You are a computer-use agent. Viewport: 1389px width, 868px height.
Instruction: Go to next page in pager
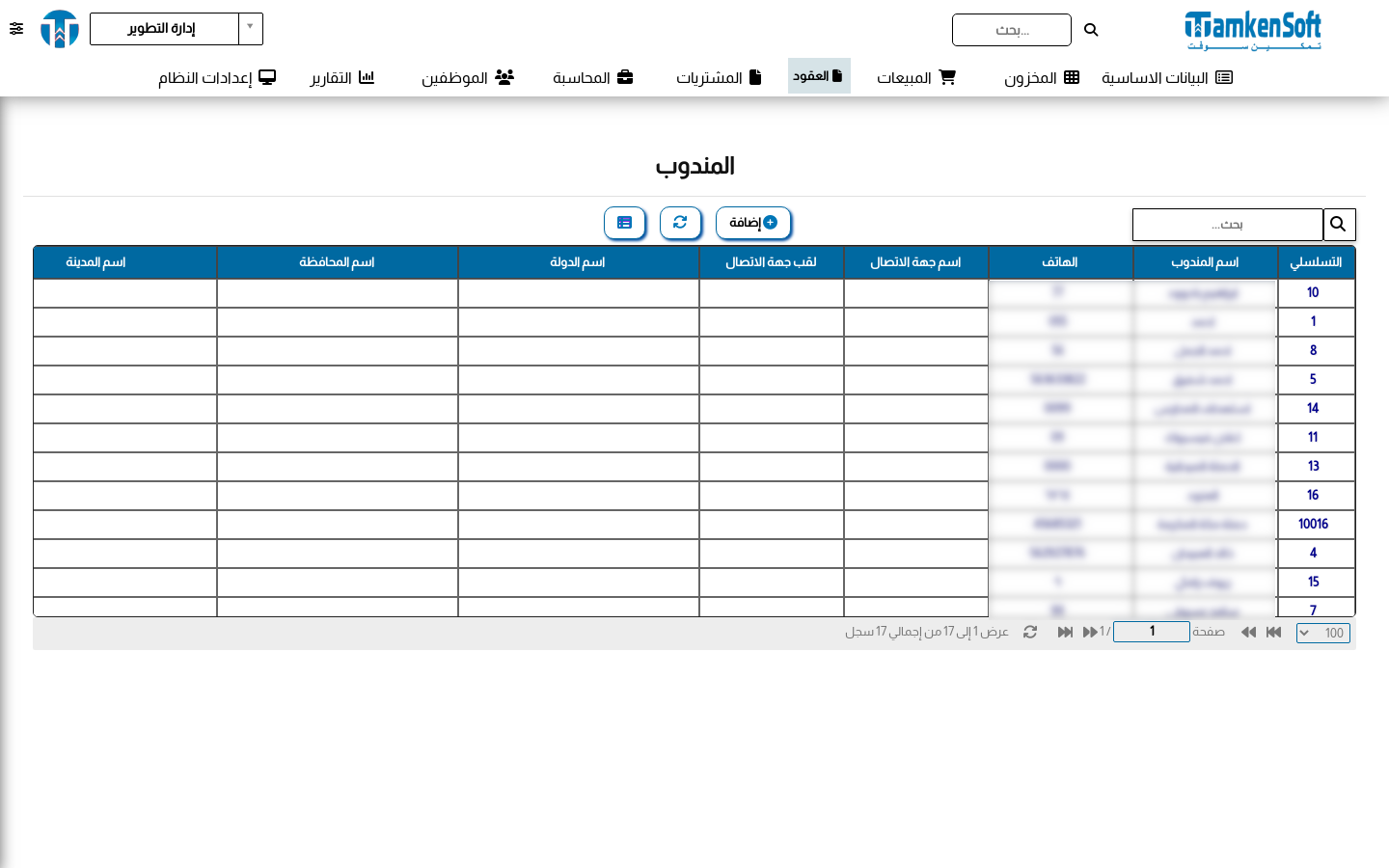1090,632
